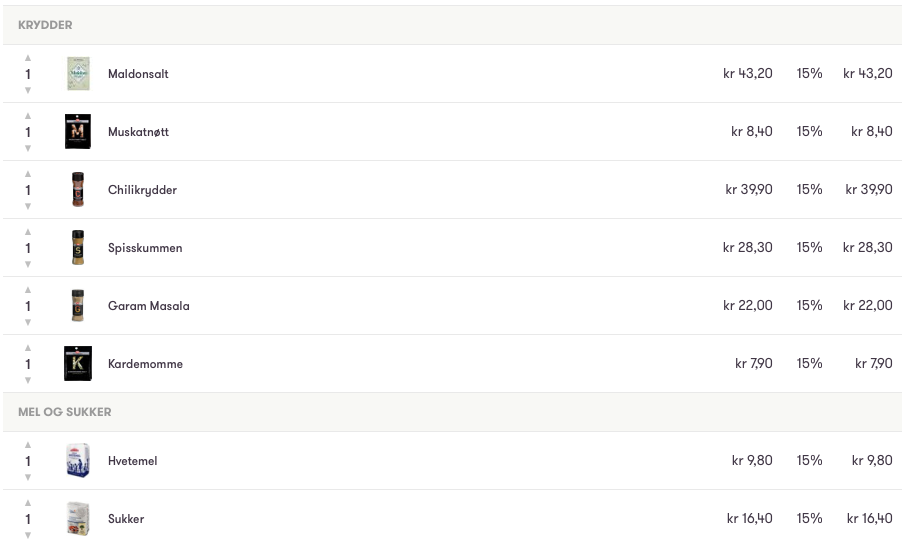Increase Maldonsalt quantity with up arrow
The height and width of the screenshot is (546, 902).
tap(28, 58)
